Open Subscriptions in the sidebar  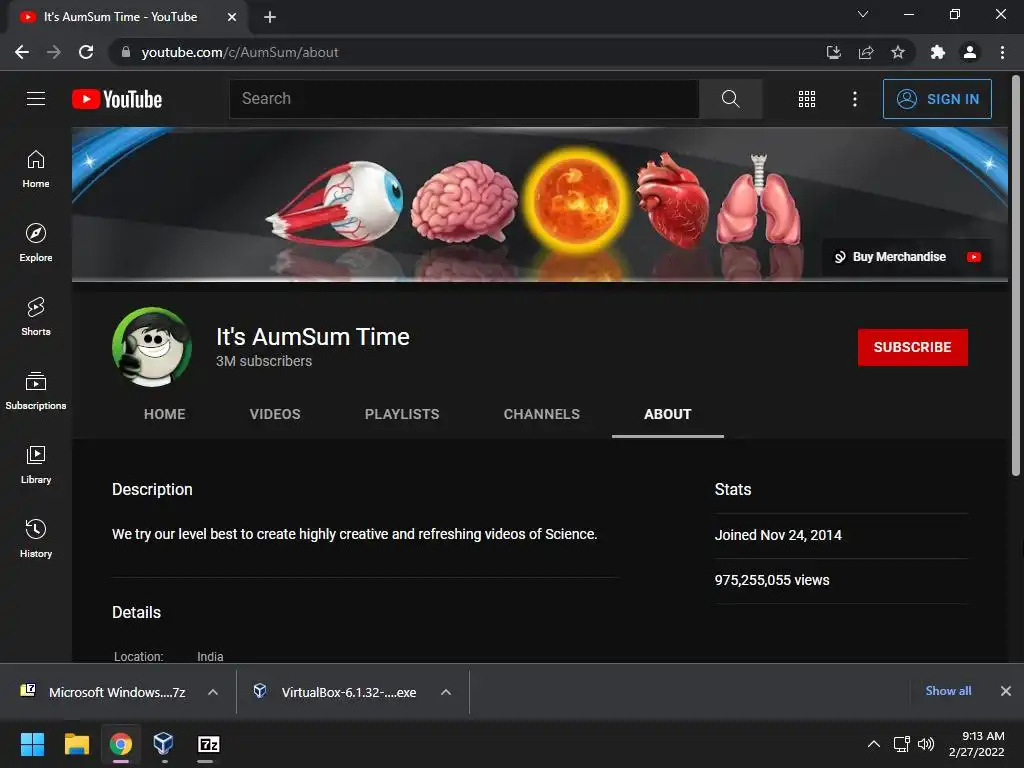coord(36,391)
